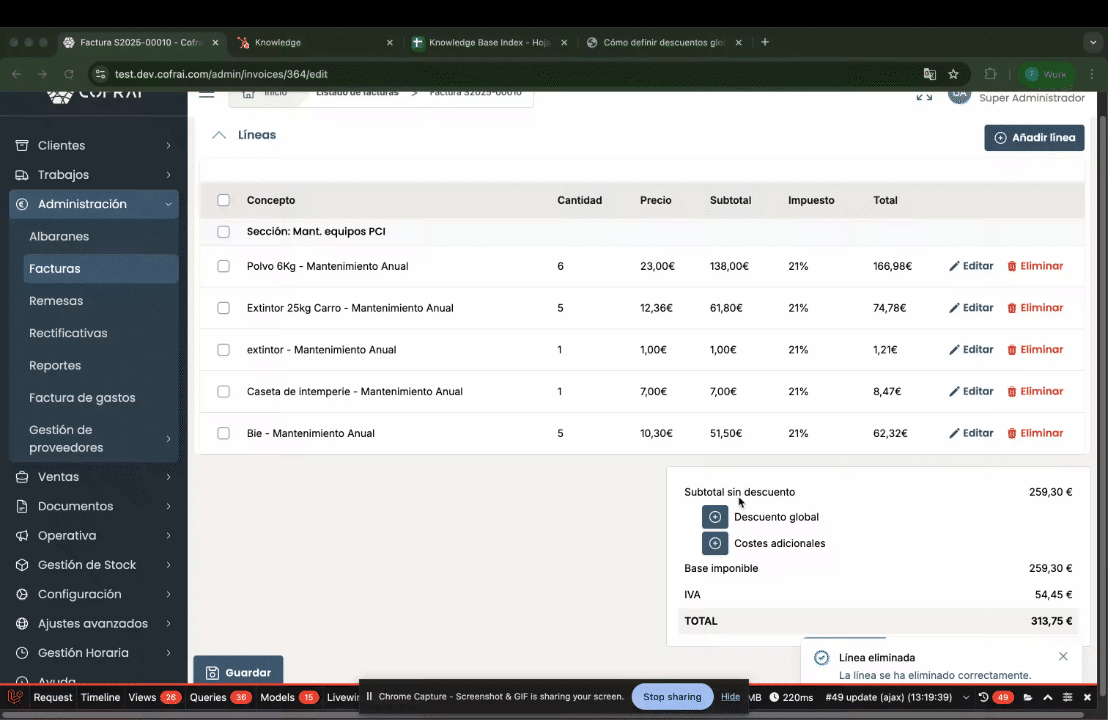1108x720 pixels.
Task: Click the fullscreen expand icon in header
Action: coord(924,96)
